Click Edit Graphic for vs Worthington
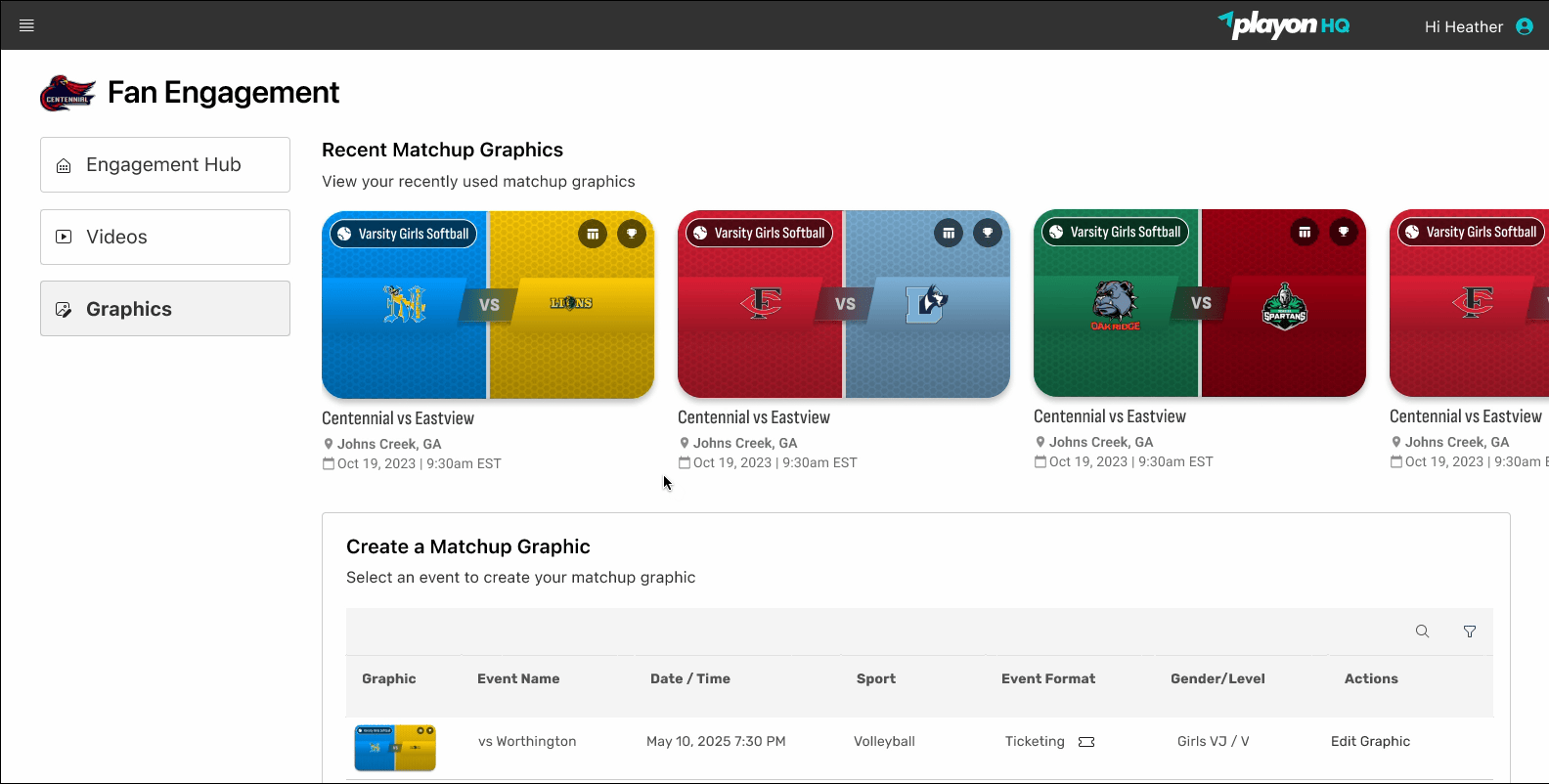Viewport: 1549px width, 784px height. 1370,741
